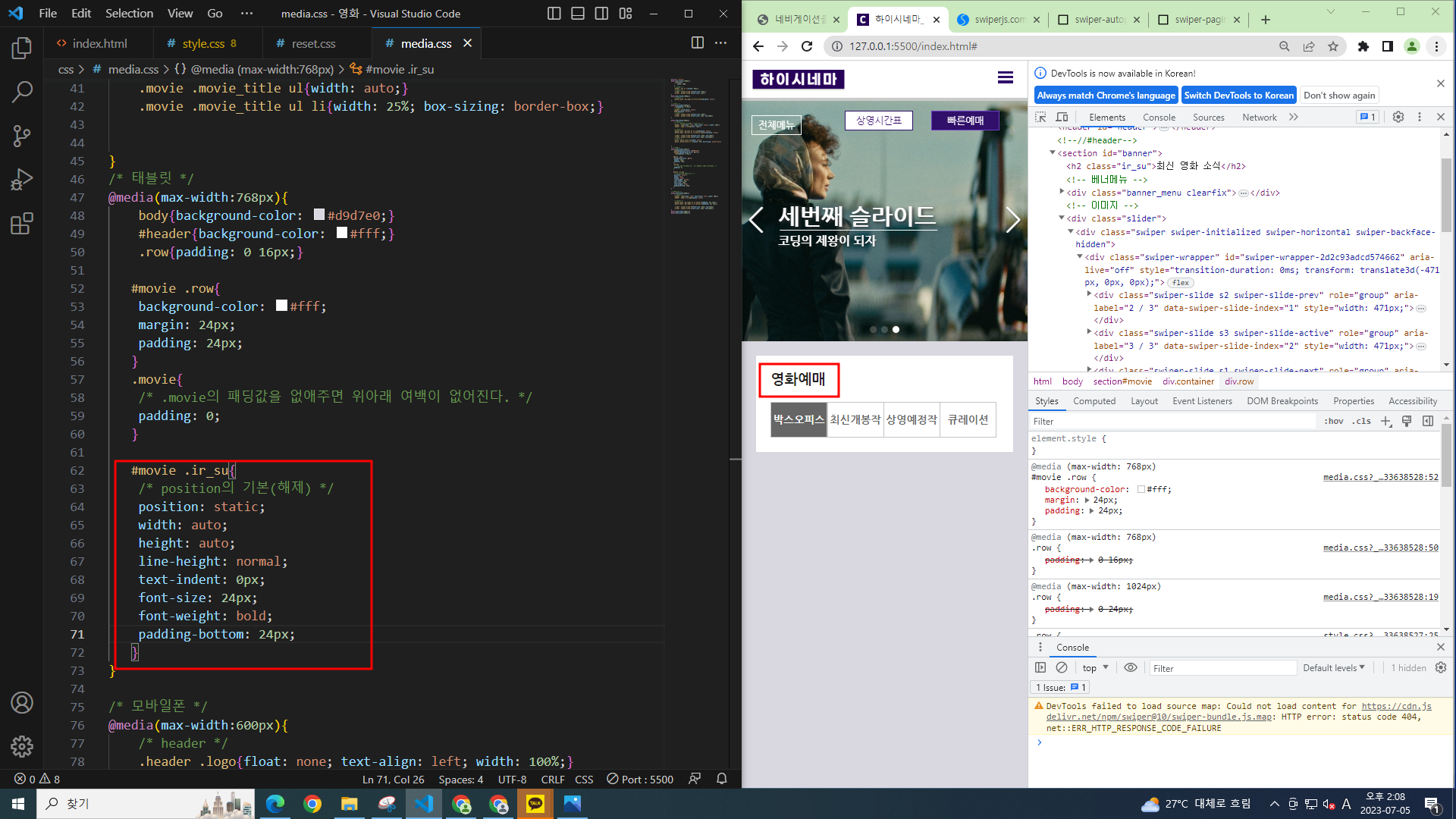
Task: Click the split editor right icon
Action: coord(697,43)
